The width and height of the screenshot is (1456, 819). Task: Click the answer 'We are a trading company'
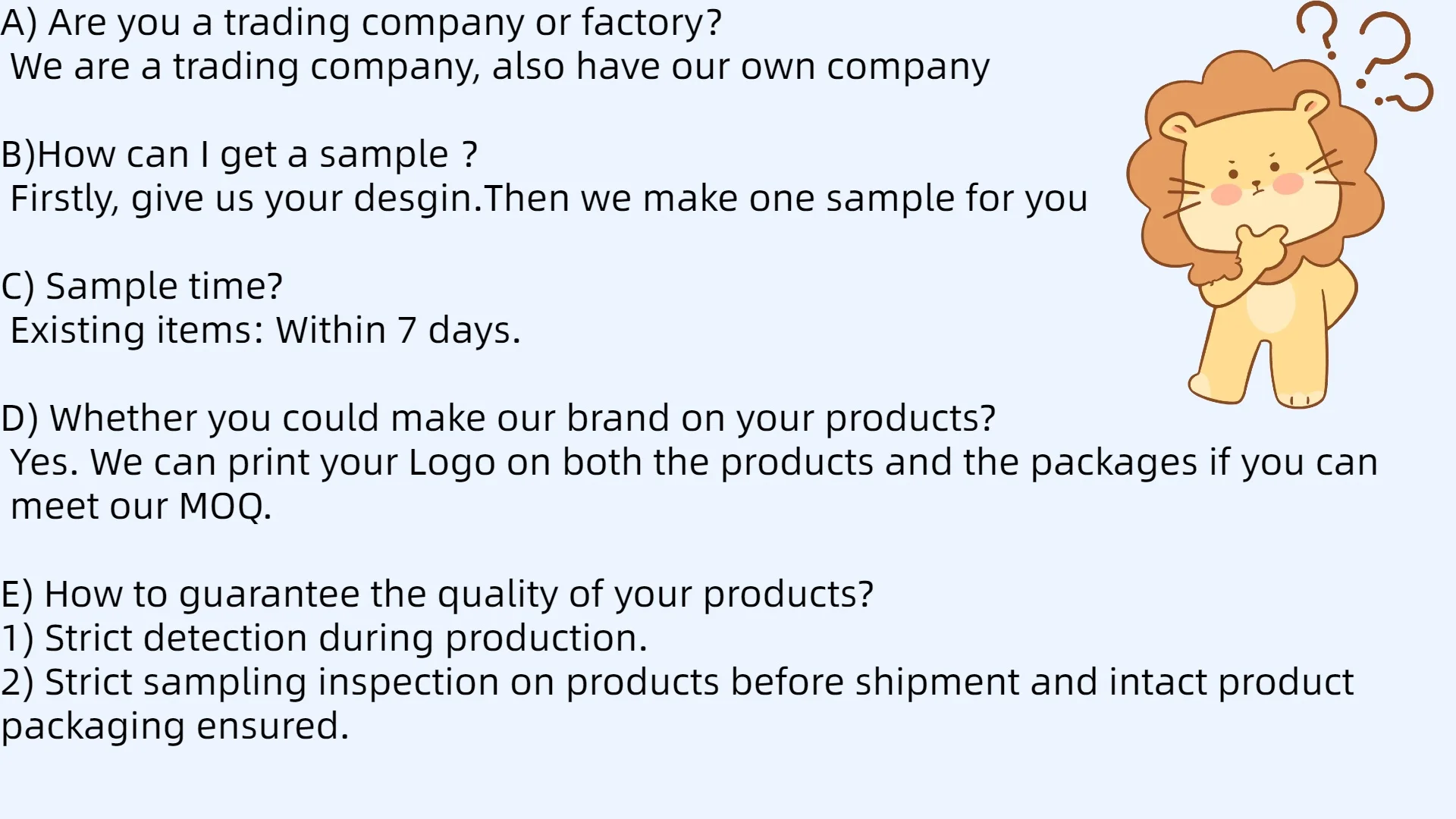coord(500,67)
